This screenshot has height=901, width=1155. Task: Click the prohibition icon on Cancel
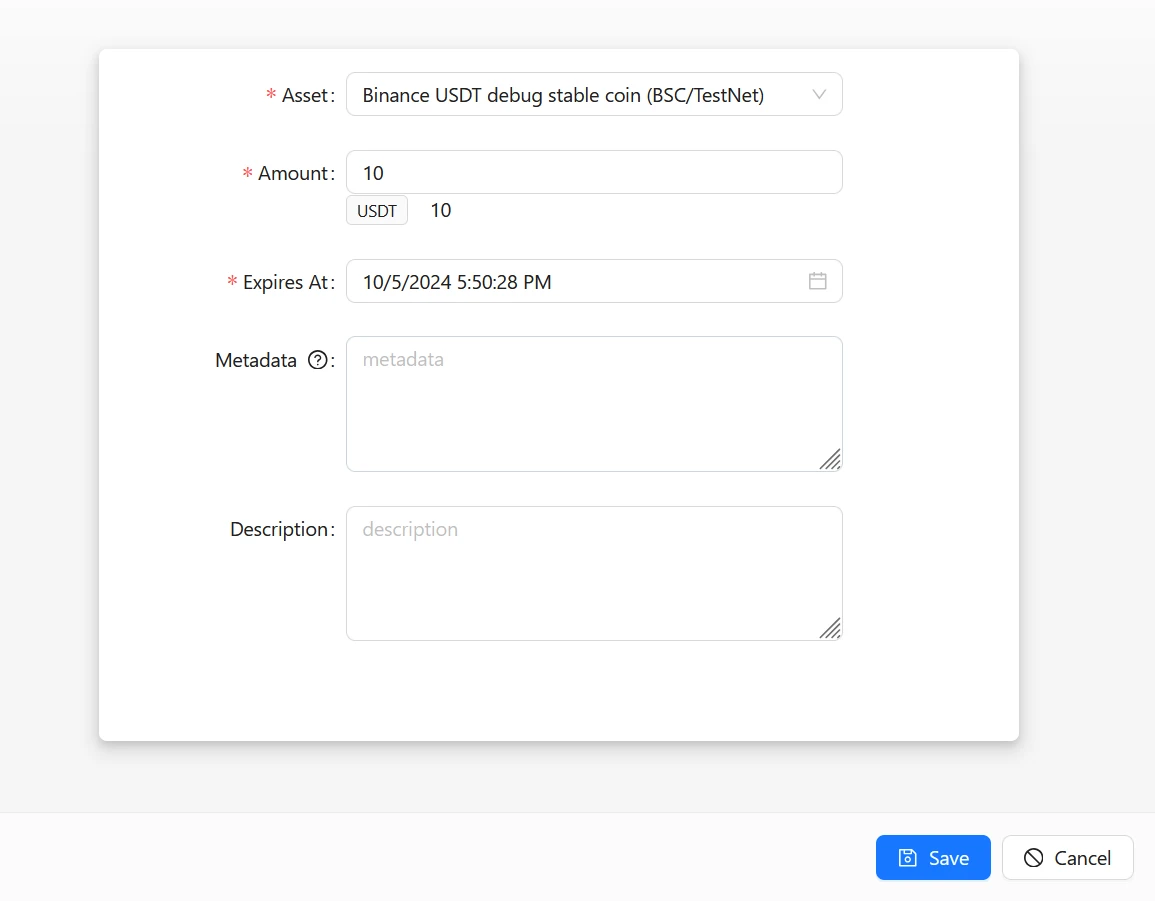point(1034,858)
